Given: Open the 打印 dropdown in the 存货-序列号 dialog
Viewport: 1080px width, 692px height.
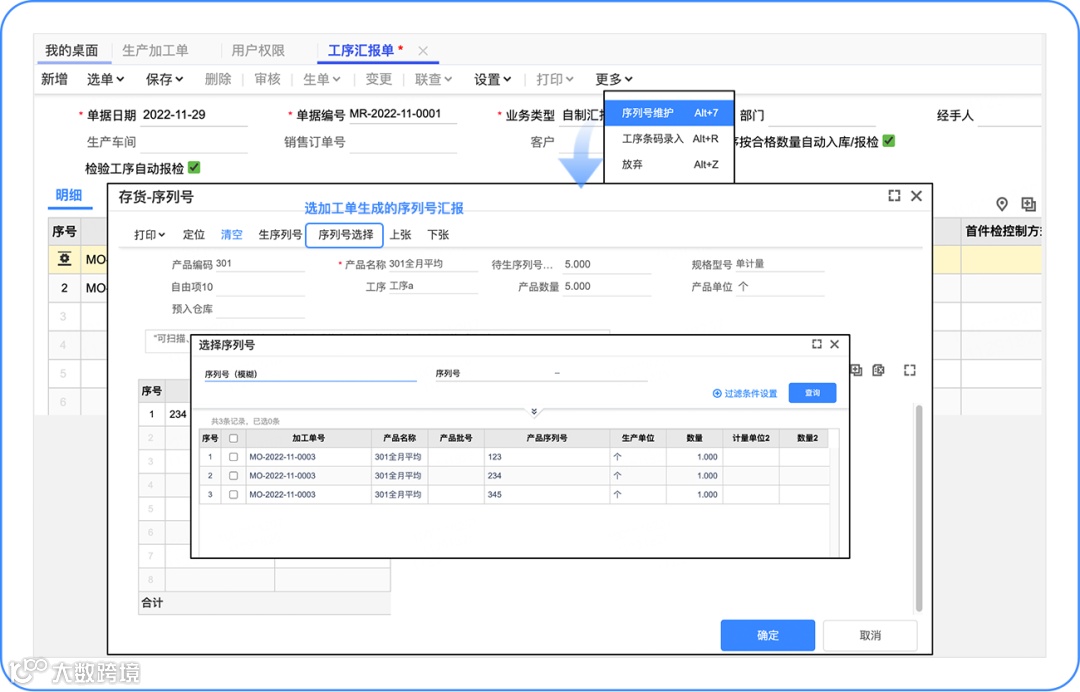Looking at the screenshot, I should click(x=149, y=235).
